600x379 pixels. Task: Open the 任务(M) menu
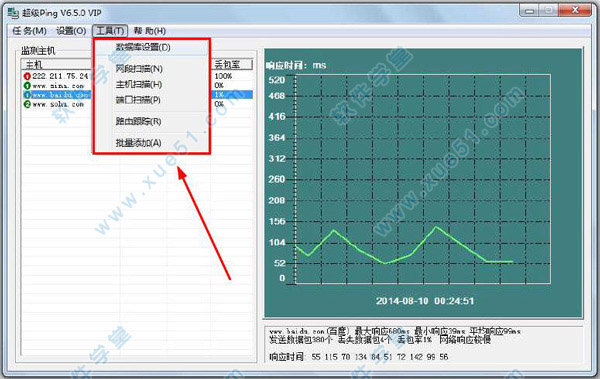(x=29, y=31)
